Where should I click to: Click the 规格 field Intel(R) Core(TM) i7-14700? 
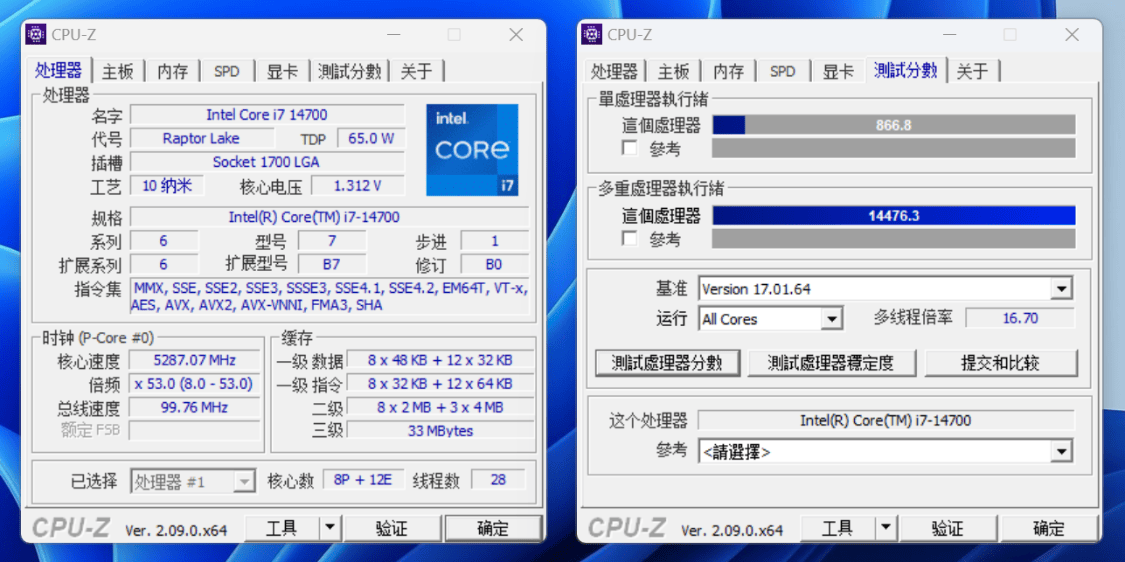click(x=329, y=217)
